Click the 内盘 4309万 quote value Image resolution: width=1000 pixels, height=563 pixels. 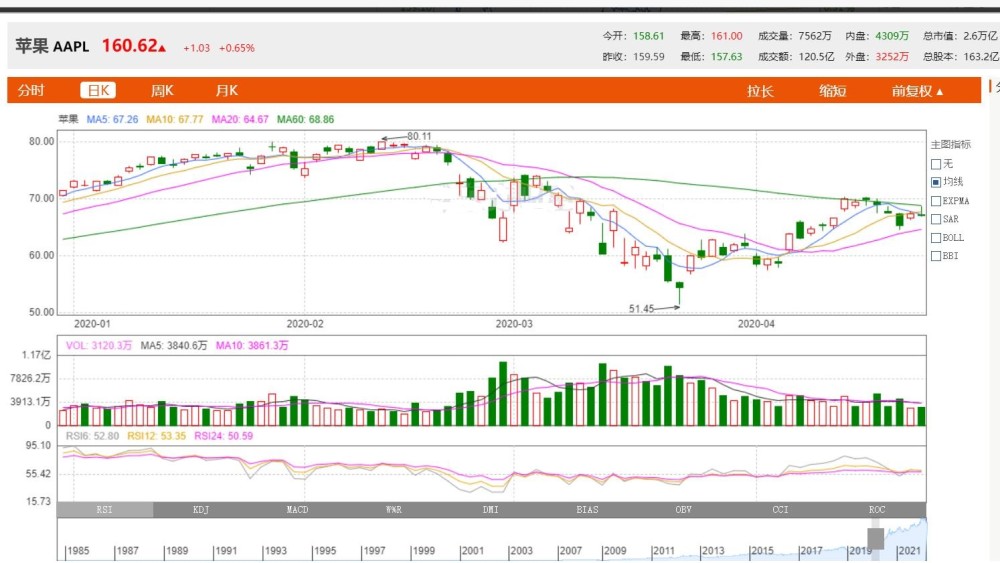[877, 36]
